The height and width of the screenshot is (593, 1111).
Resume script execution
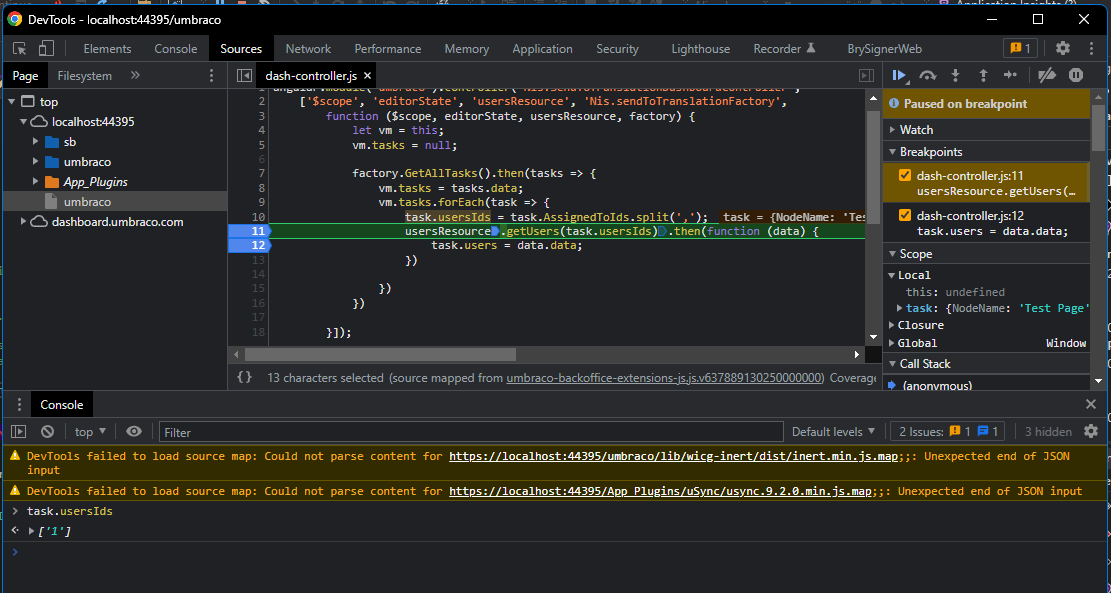coord(901,75)
